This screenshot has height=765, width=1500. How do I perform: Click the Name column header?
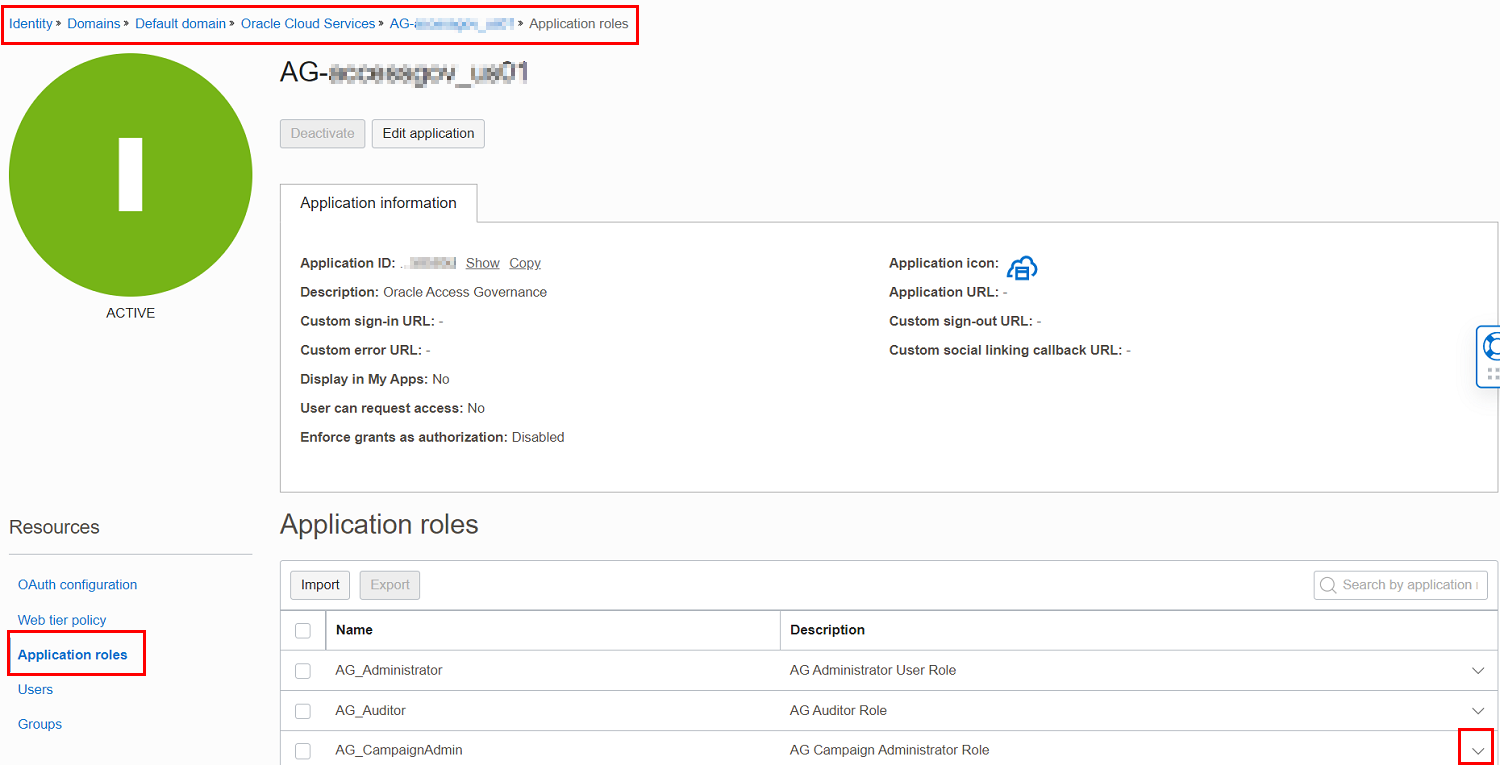pyautogui.click(x=354, y=630)
